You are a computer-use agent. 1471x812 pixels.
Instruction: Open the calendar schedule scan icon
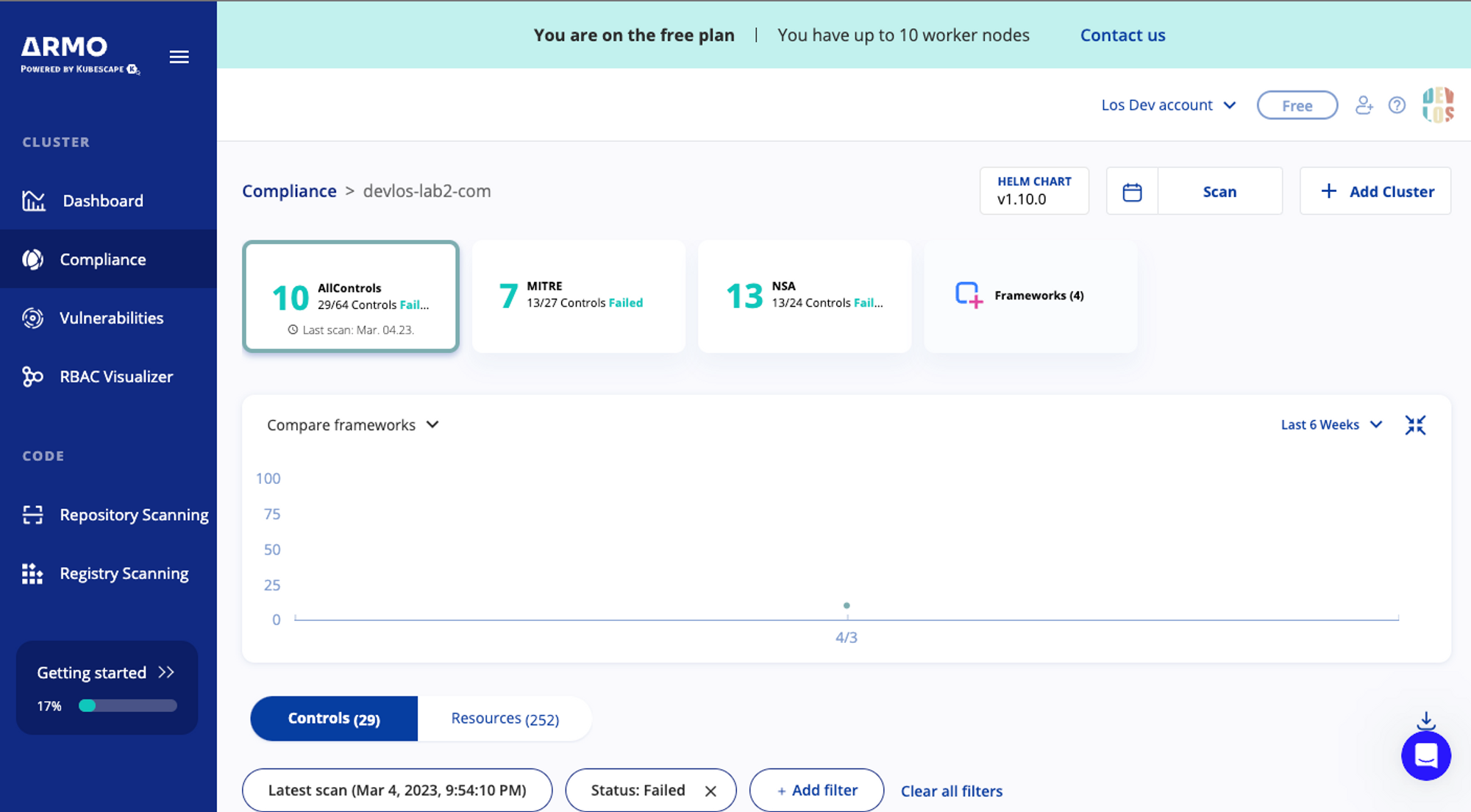click(x=1132, y=192)
